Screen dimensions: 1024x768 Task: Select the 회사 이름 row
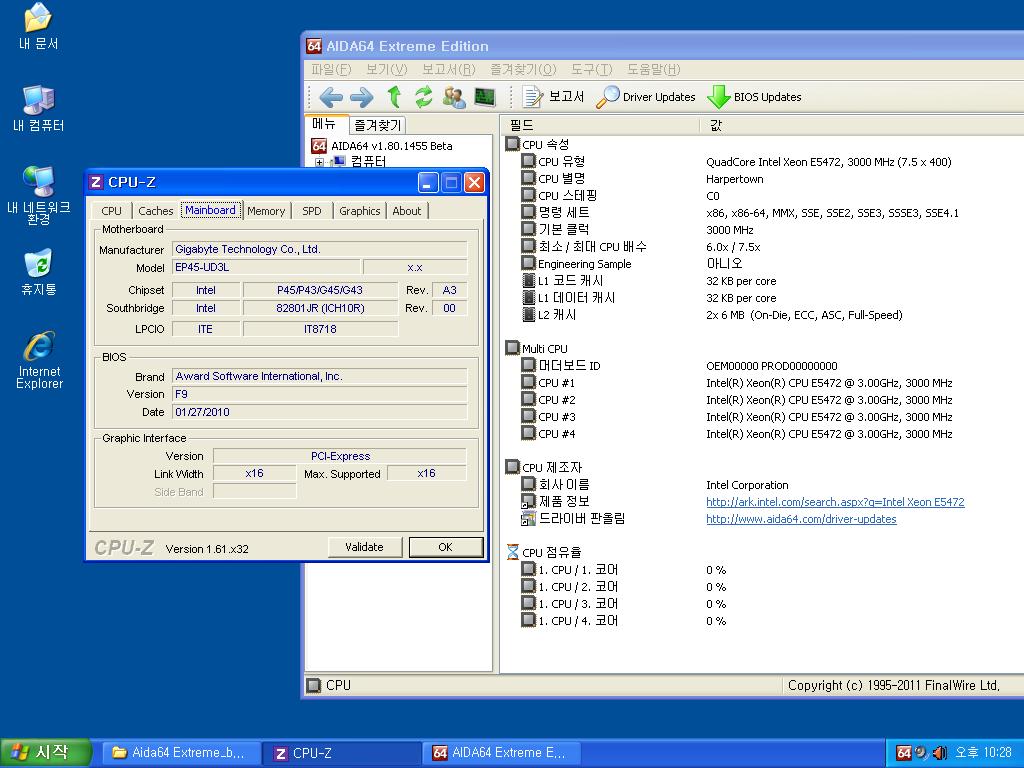pyautogui.click(x=654, y=485)
